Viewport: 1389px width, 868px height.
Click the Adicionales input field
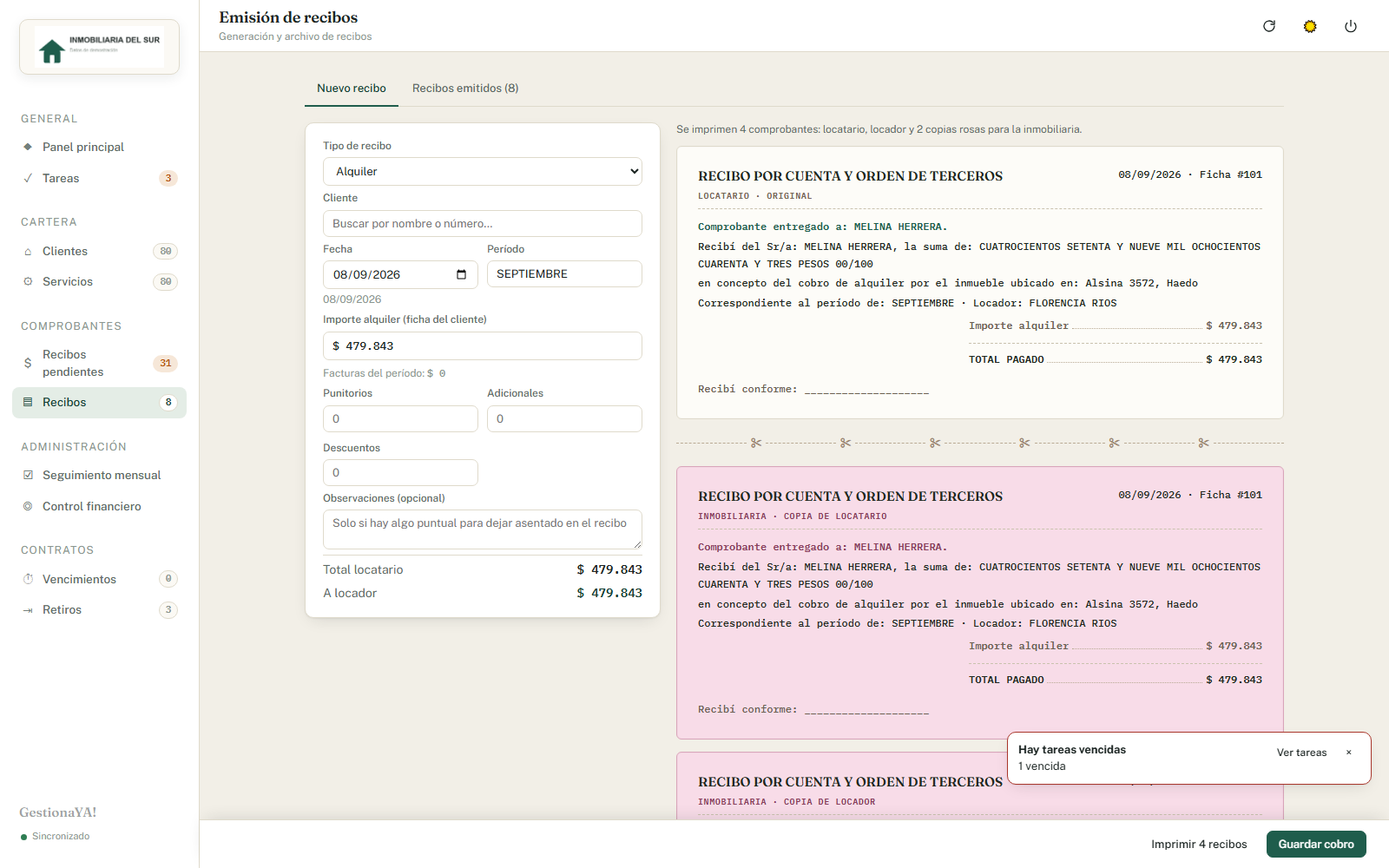(x=564, y=418)
